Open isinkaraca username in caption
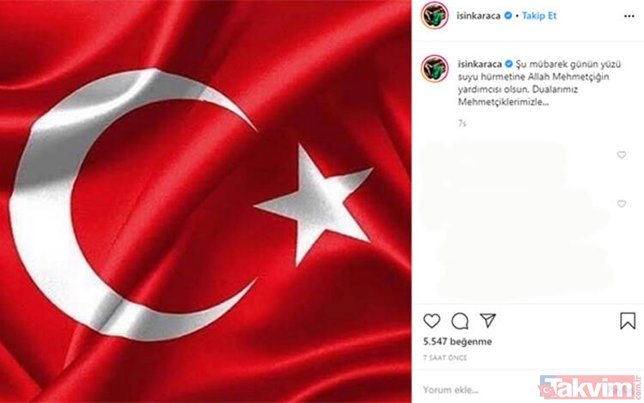Image resolution: width=644 pixels, height=403 pixels. click(x=480, y=64)
